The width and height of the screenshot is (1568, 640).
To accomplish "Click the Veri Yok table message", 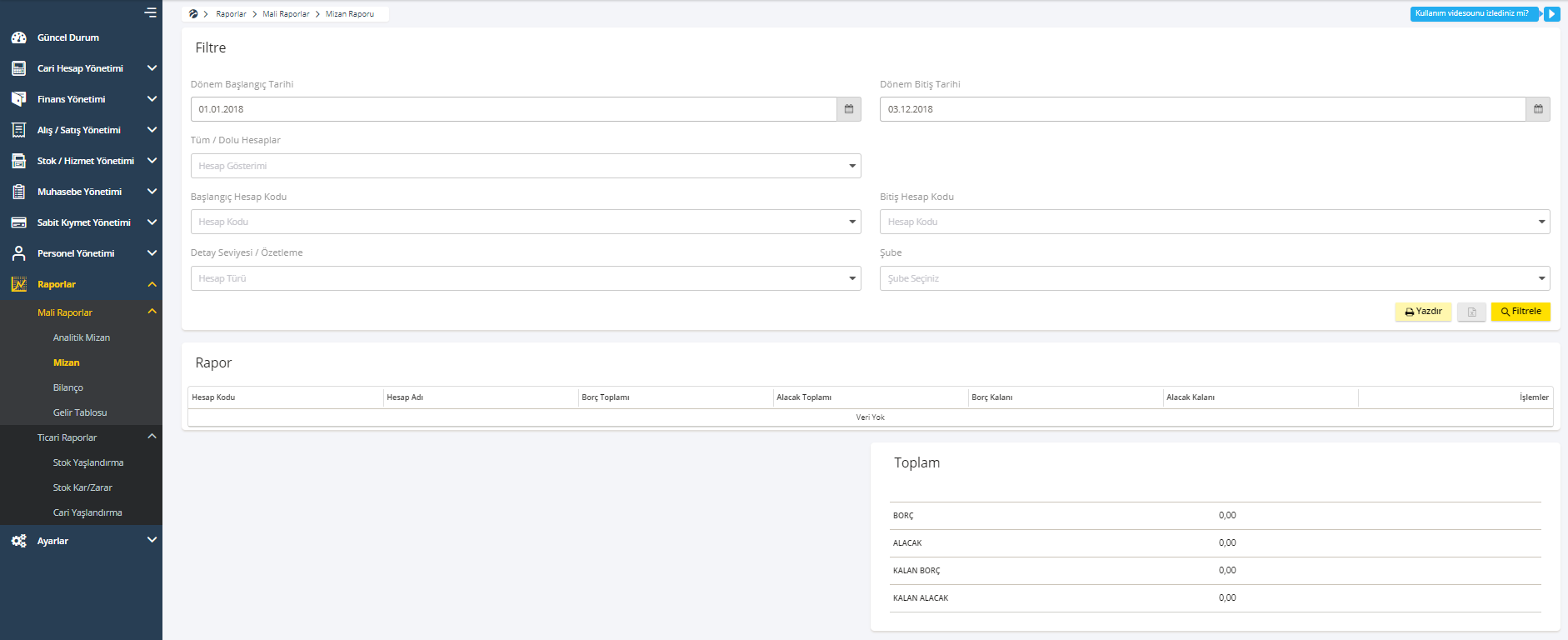I will [871, 417].
